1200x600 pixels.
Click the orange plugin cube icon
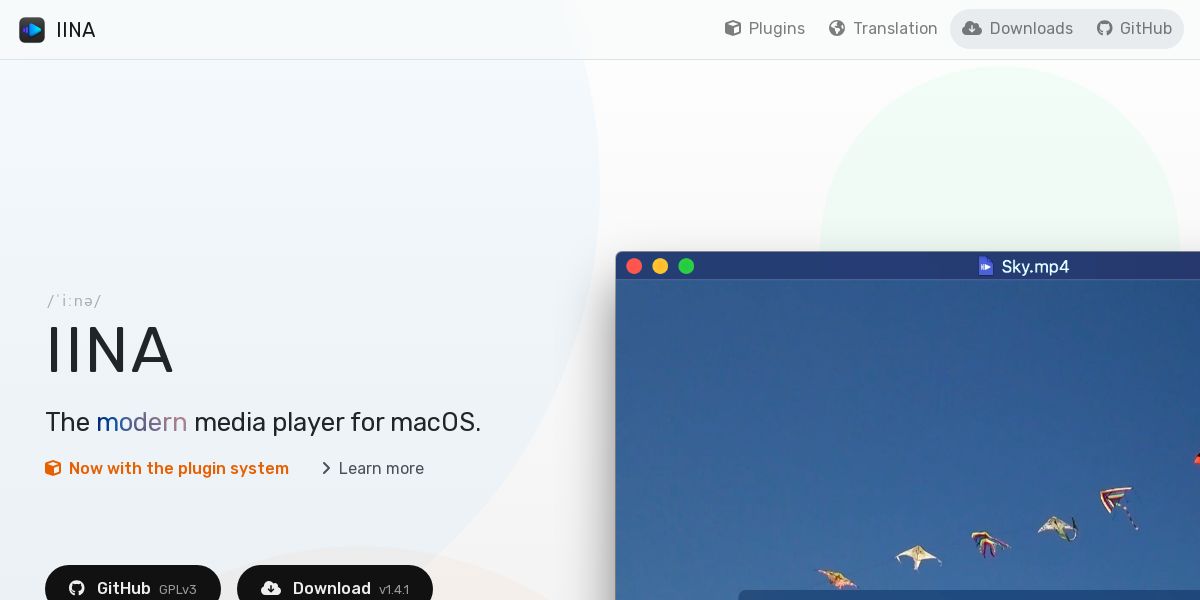53,468
